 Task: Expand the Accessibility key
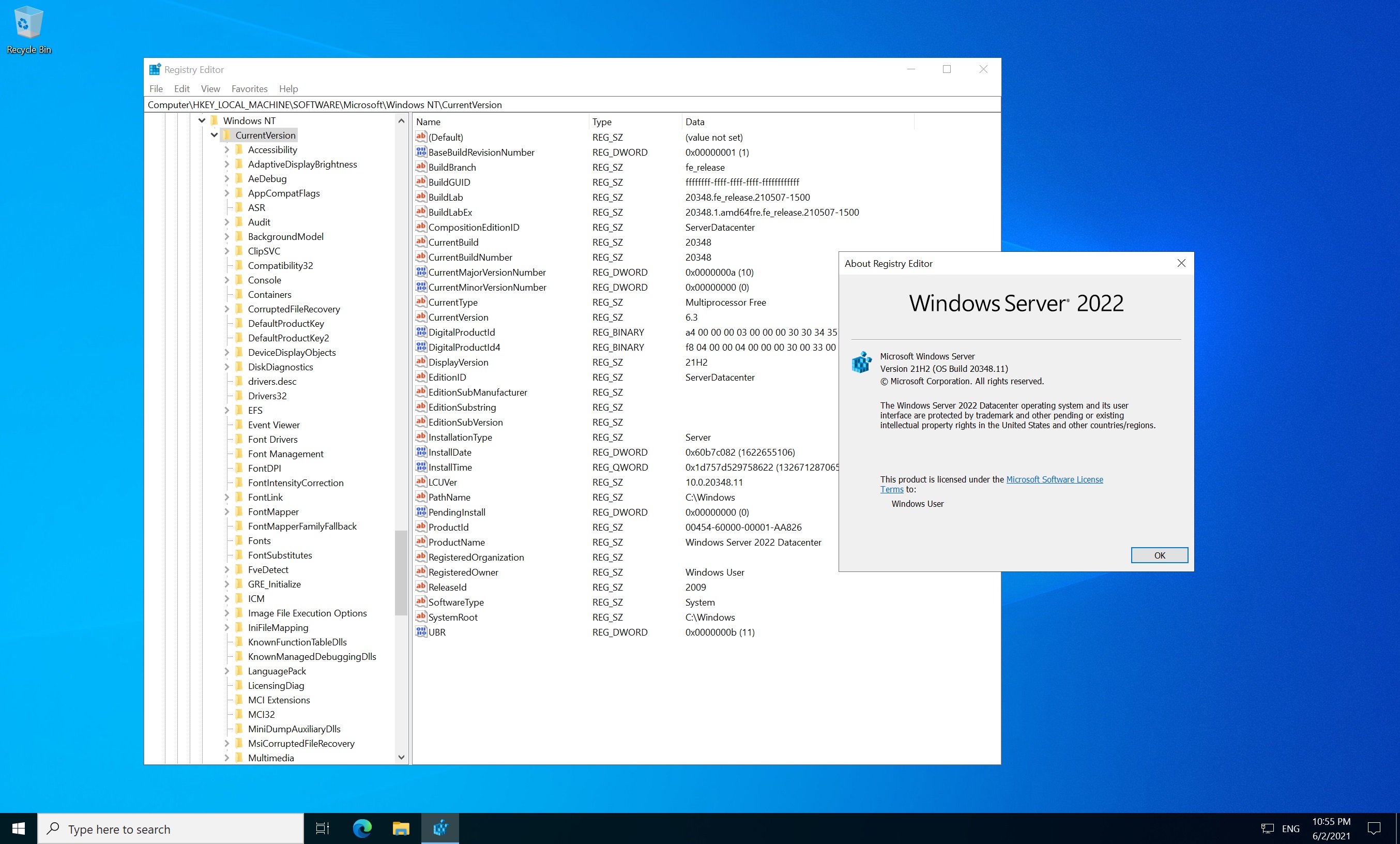[x=227, y=149]
